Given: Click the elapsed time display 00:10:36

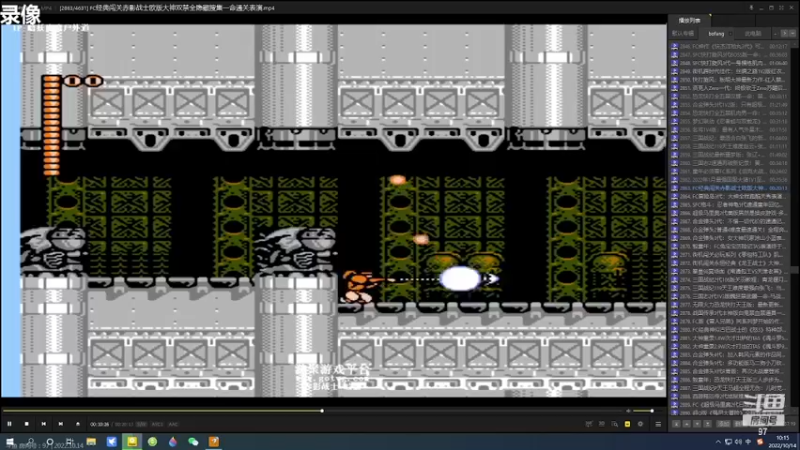Looking at the screenshot, I should (99, 424).
